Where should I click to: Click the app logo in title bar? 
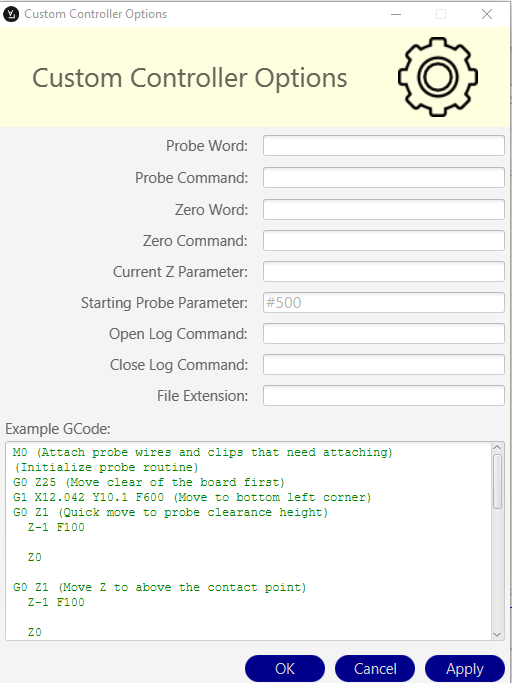pyautogui.click(x=11, y=14)
